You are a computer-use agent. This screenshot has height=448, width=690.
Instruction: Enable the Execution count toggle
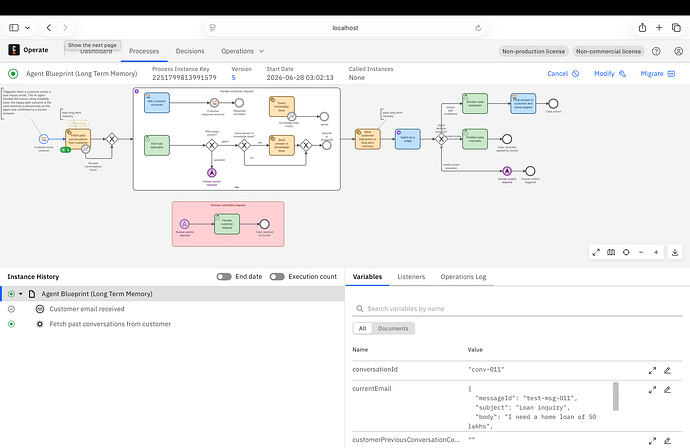pos(277,276)
